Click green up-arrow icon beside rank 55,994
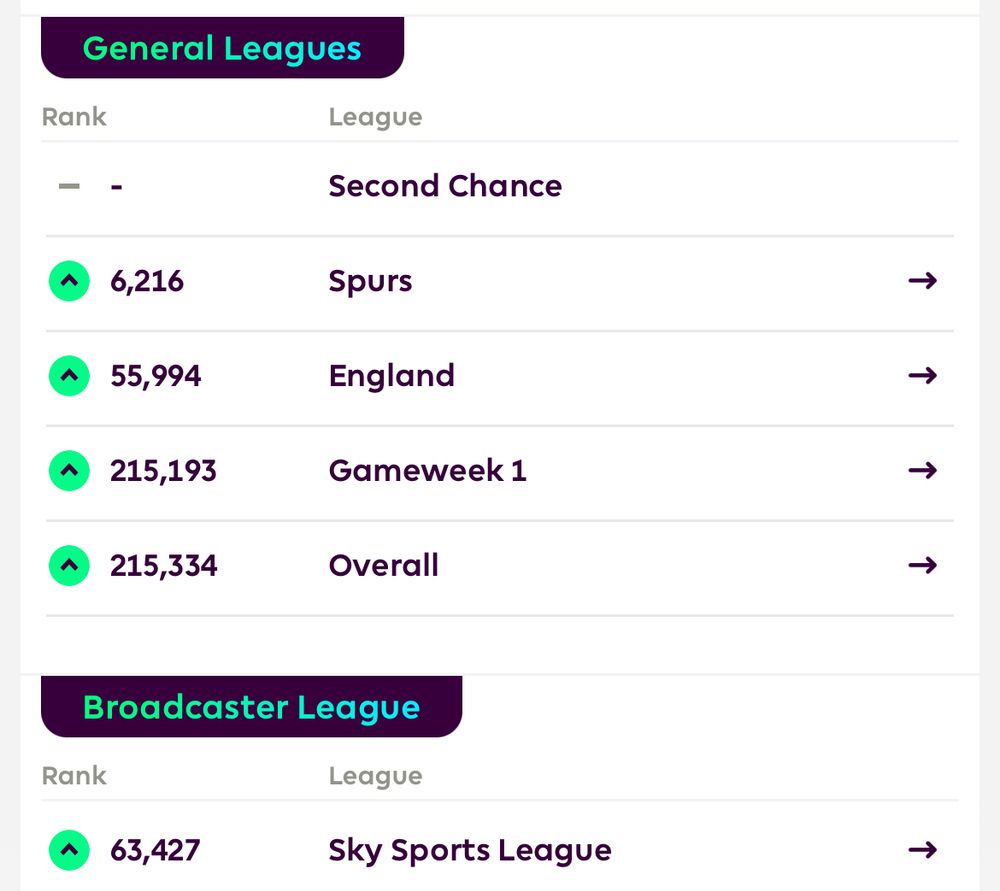This screenshot has height=891, width=1000. [69, 376]
